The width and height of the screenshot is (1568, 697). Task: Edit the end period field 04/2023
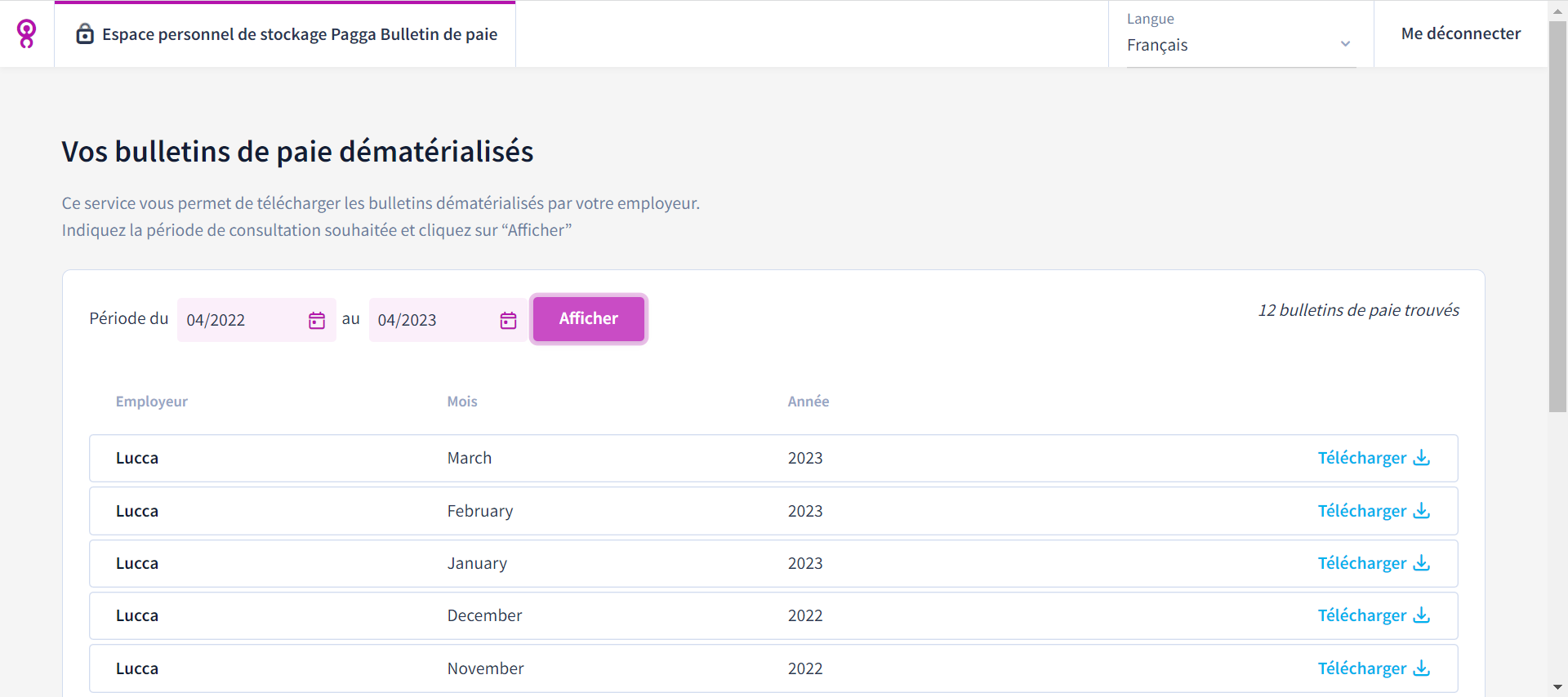[x=448, y=320]
